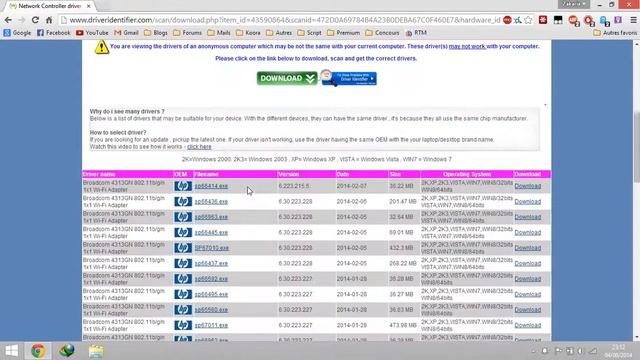Viewport: 640px width, 360px height.
Task: Click the system tray clock
Action: click(x=619, y=351)
